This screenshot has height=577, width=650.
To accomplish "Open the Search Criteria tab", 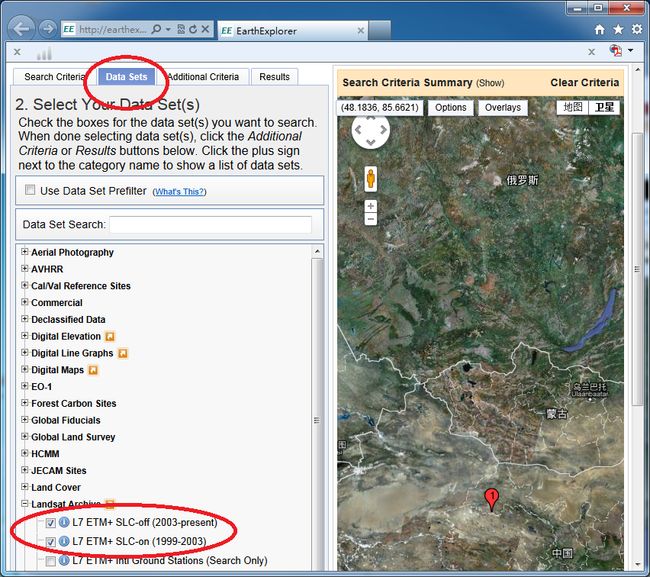I will pos(55,77).
